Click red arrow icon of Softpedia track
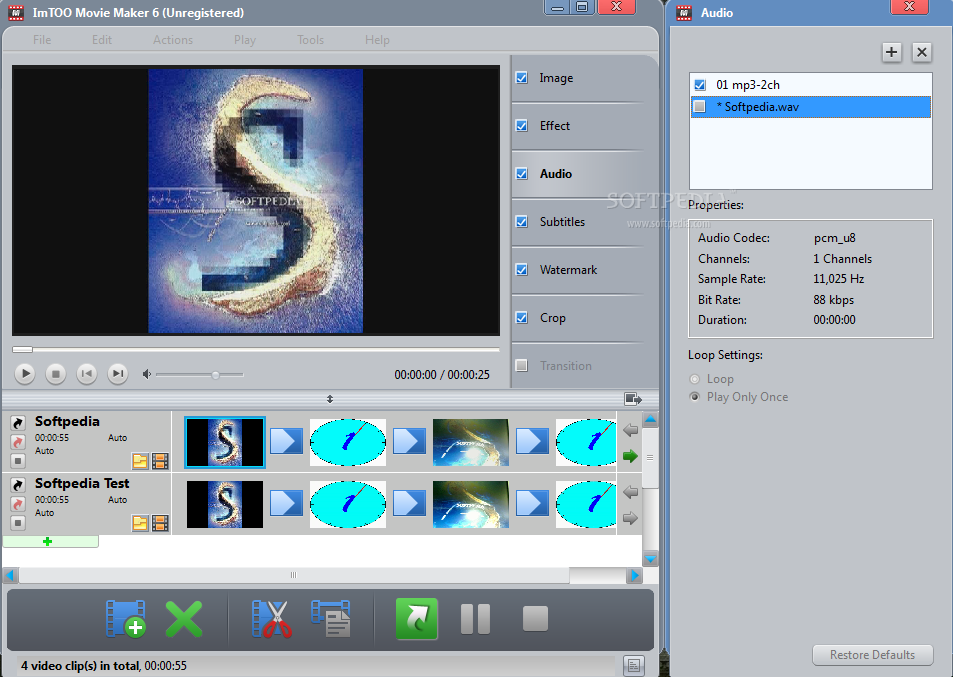This screenshot has width=953, height=677. point(18,442)
